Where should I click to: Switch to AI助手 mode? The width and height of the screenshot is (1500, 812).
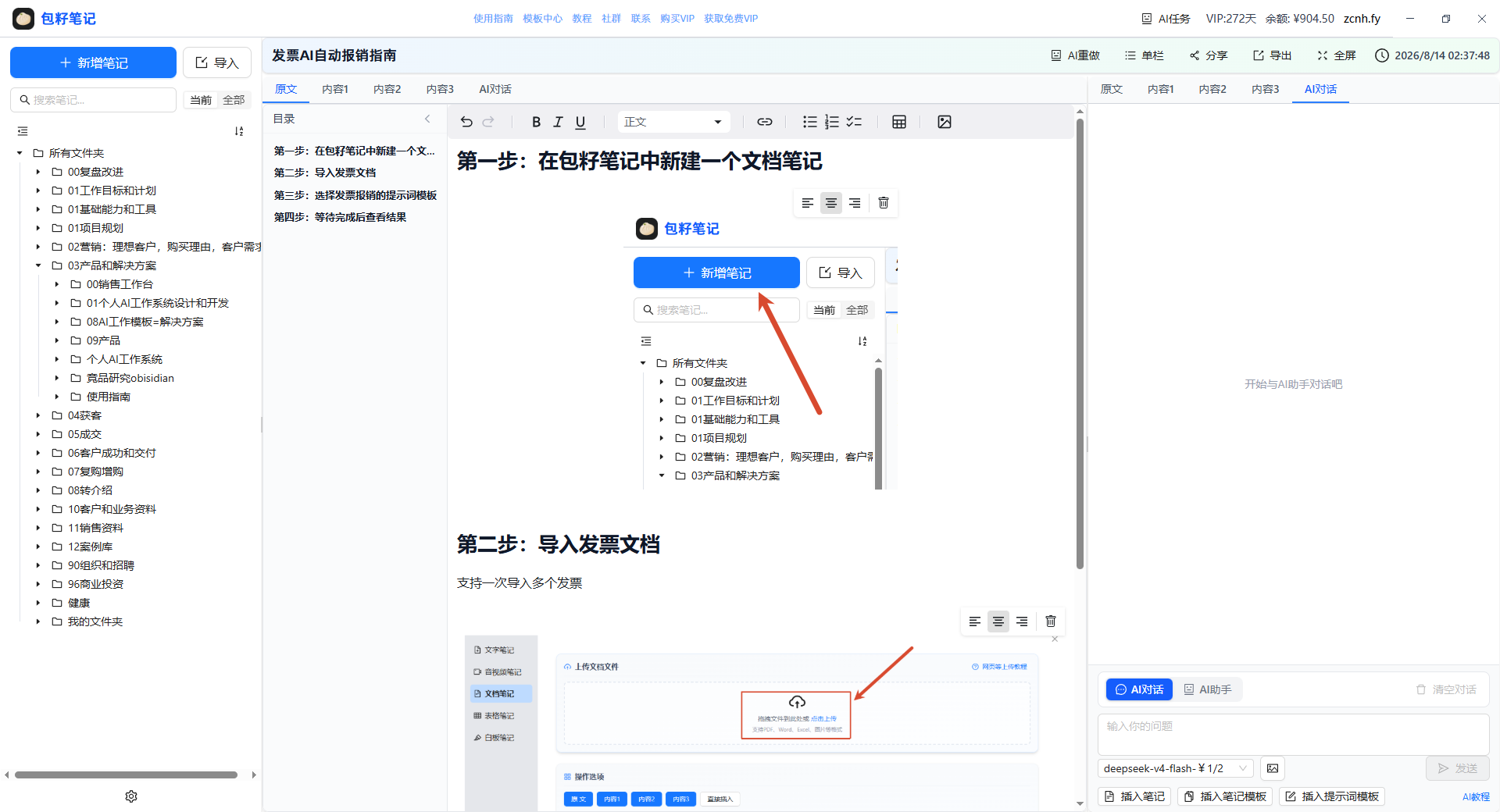click(x=1208, y=689)
